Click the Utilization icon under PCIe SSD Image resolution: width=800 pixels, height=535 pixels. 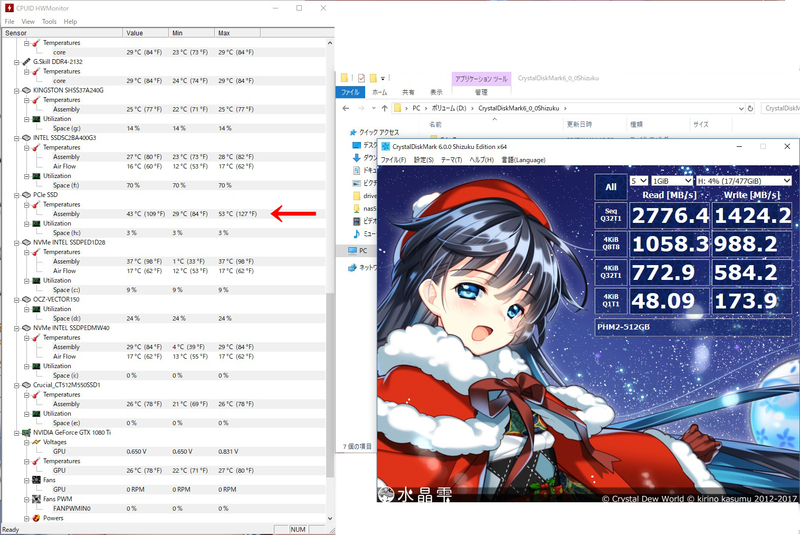pos(36,223)
